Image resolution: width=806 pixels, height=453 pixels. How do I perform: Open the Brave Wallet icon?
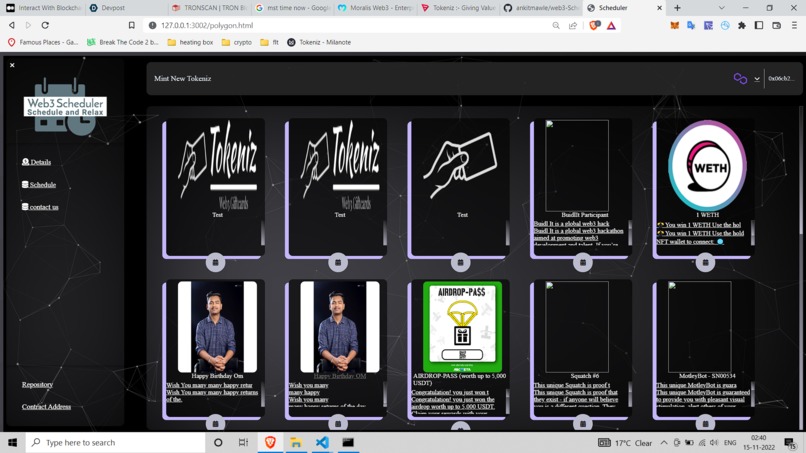tap(776, 25)
